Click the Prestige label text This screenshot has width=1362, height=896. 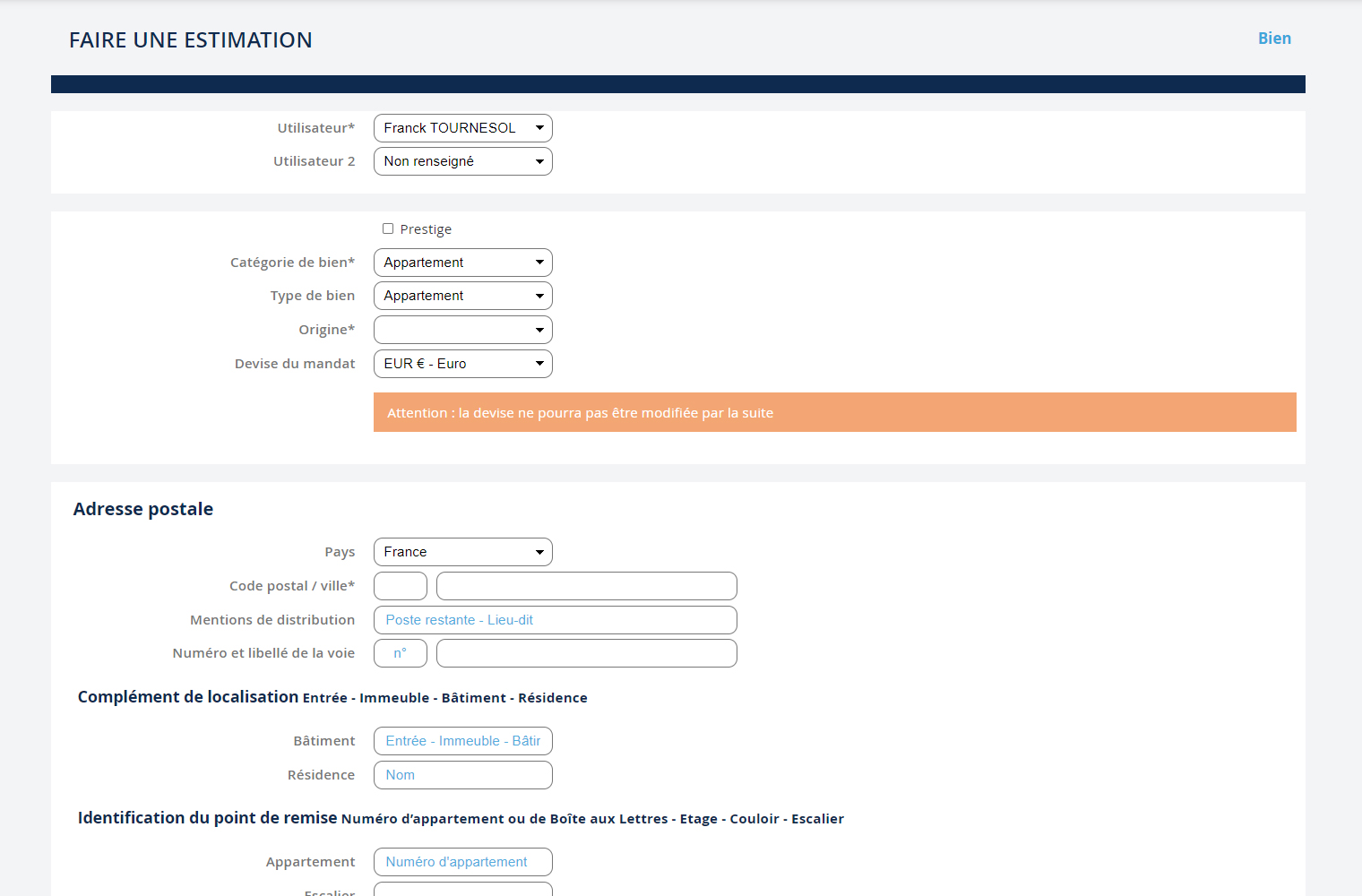[426, 229]
